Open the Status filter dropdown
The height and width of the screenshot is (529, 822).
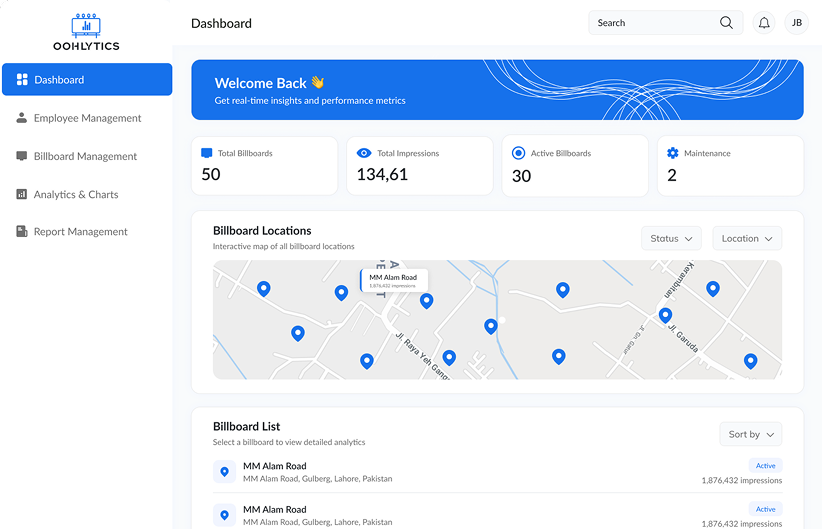671,239
